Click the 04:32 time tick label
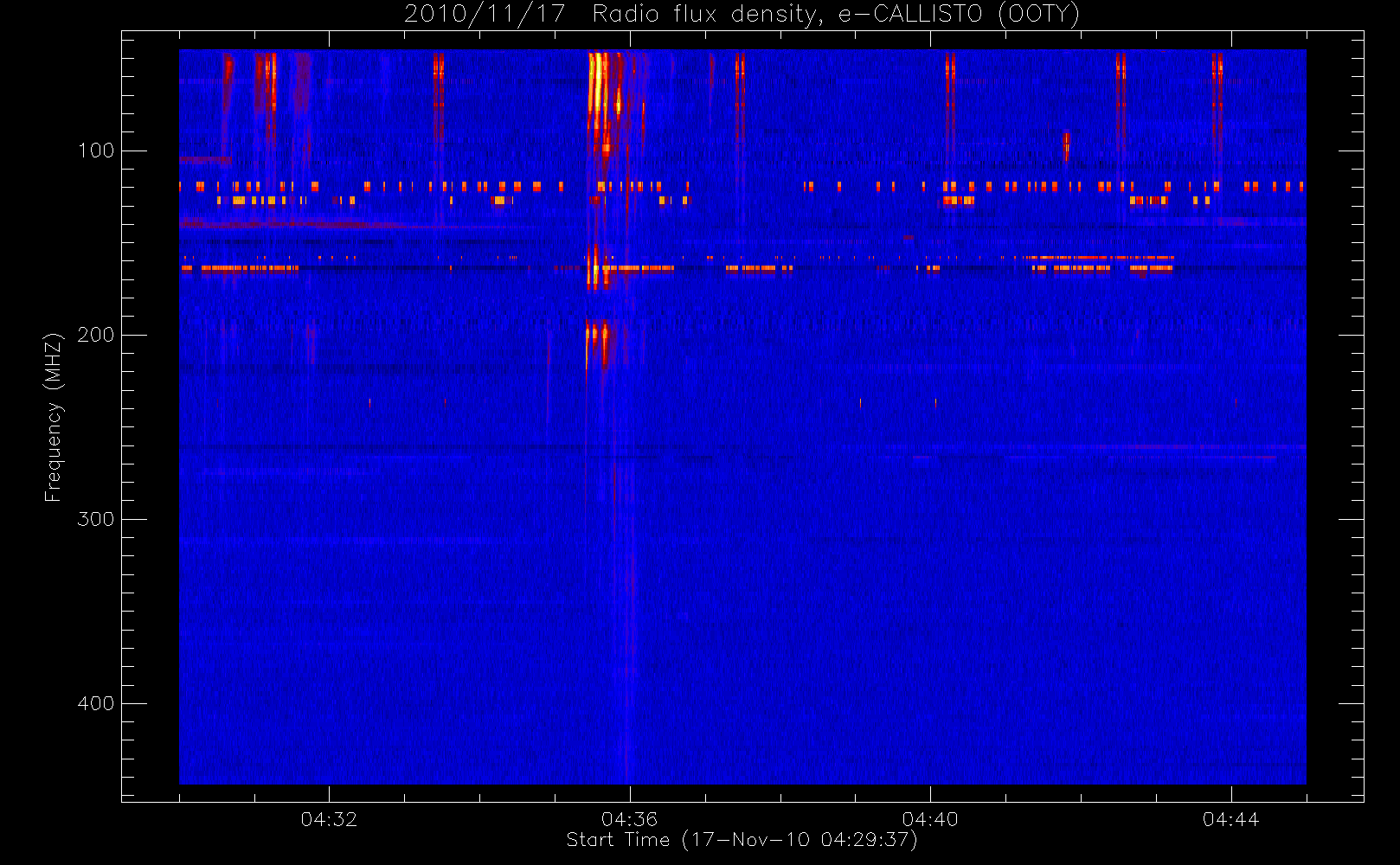1400x865 pixels. tap(329, 819)
